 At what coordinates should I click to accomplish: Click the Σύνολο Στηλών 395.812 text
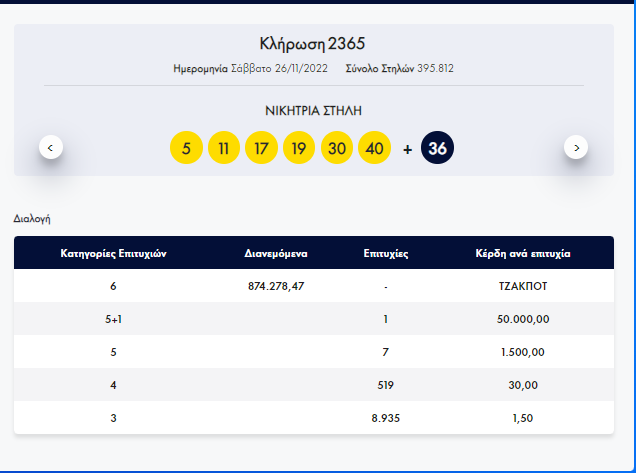point(400,68)
